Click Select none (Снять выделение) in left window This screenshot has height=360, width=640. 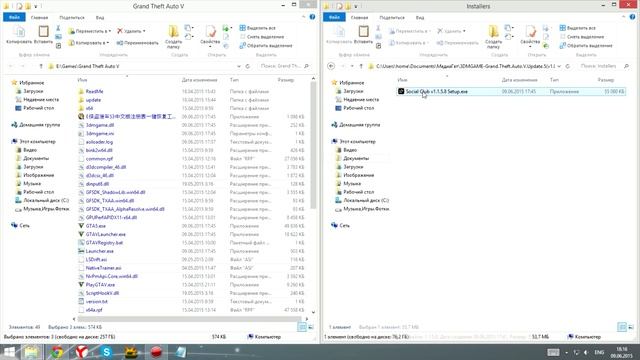coord(262,37)
